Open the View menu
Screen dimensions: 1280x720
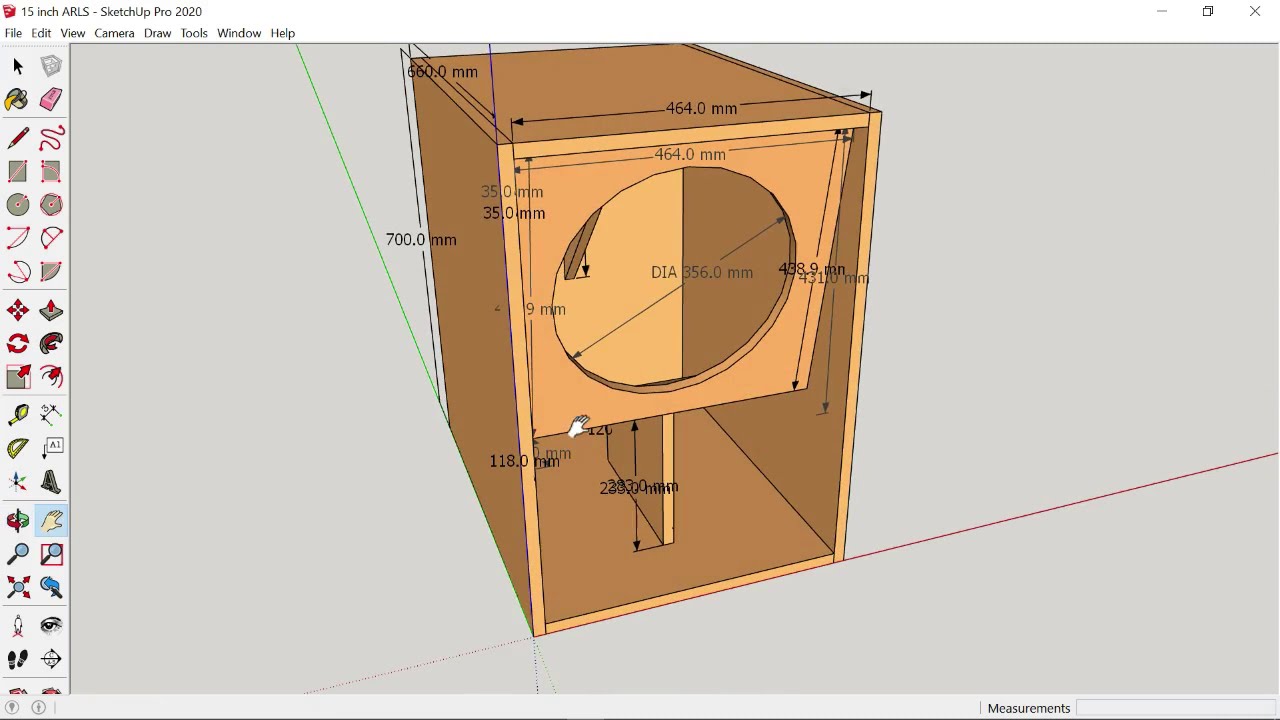click(72, 33)
